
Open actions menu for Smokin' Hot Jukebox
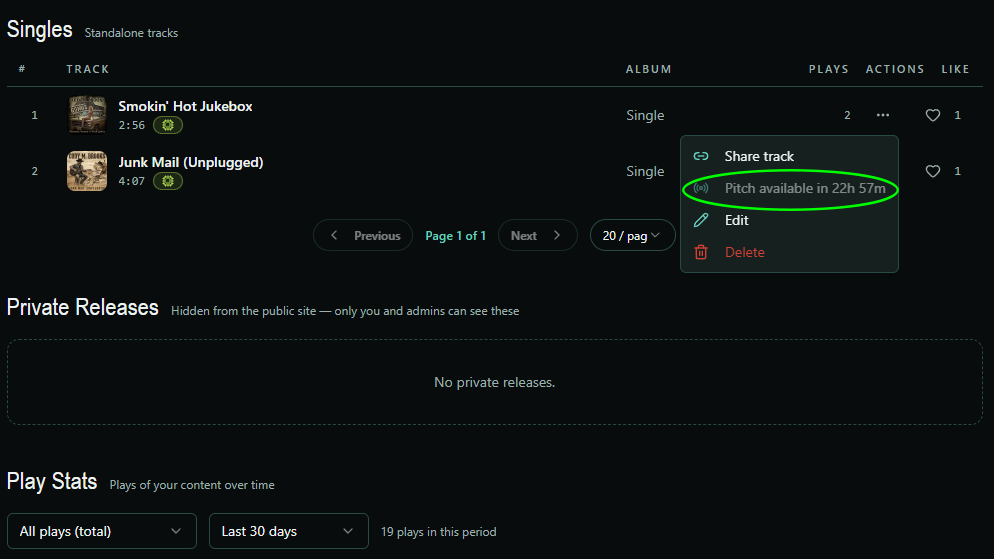coord(882,115)
